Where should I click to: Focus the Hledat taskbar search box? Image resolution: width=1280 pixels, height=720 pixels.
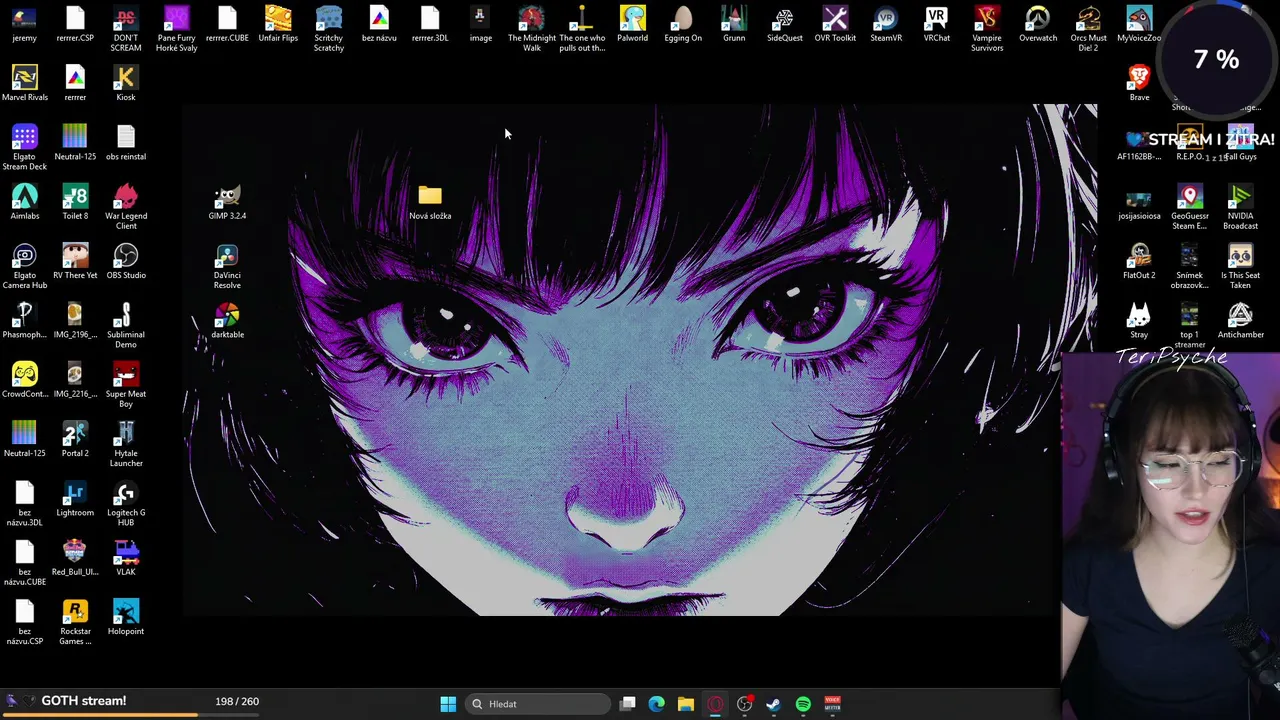click(x=540, y=704)
